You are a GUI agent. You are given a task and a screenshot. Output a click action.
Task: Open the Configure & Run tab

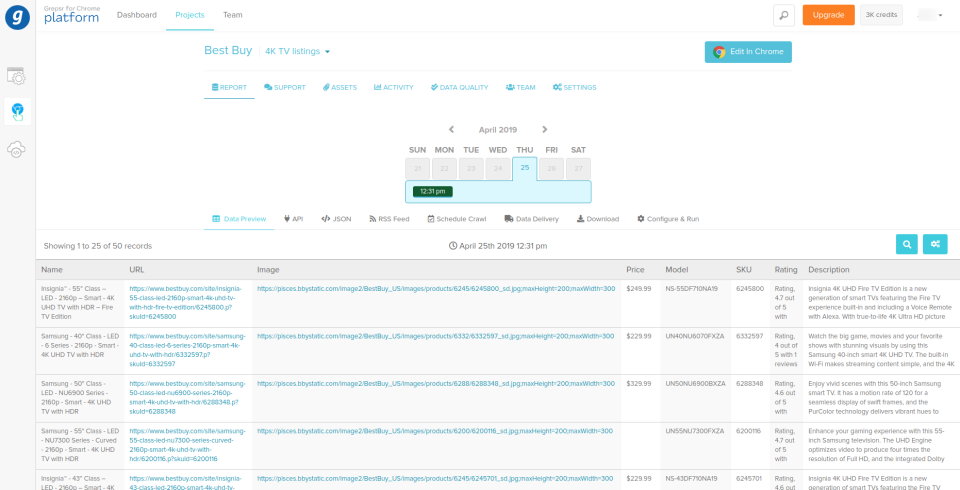pyautogui.click(x=668, y=219)
